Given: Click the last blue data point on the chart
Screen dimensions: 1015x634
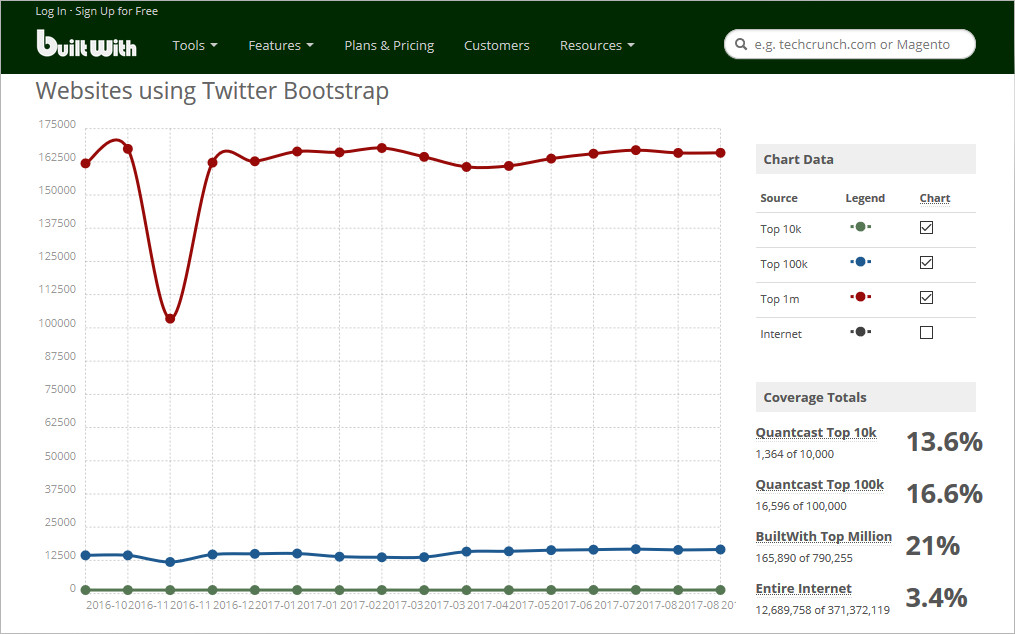Looking at the screenshot, I should [x=720, y=549].
